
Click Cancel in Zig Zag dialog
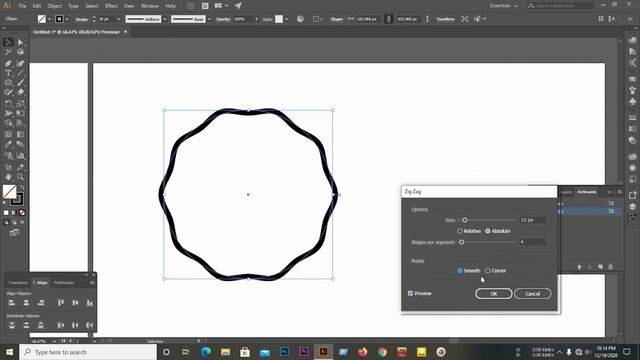(533, 294)
